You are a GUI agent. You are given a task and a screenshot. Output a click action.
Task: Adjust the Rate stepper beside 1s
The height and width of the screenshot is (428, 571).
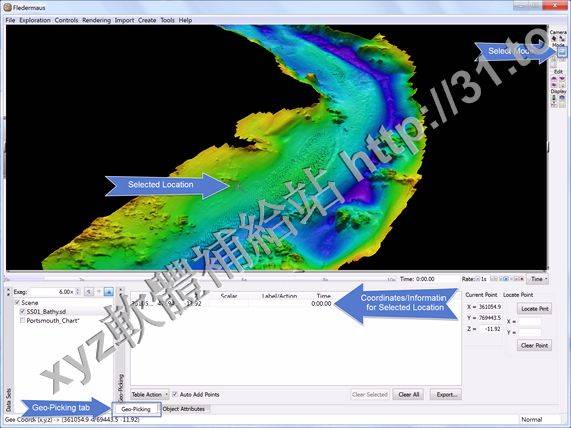(477, 279)
